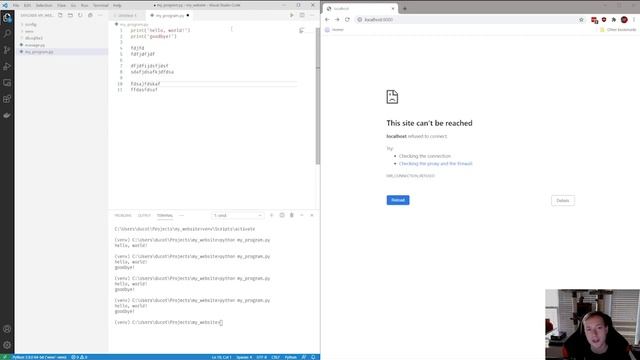The height and width of the screenshot is (360, 640).
Task: Switch to the PROBLEMS panel tab
Action: (x=123, y=216)
